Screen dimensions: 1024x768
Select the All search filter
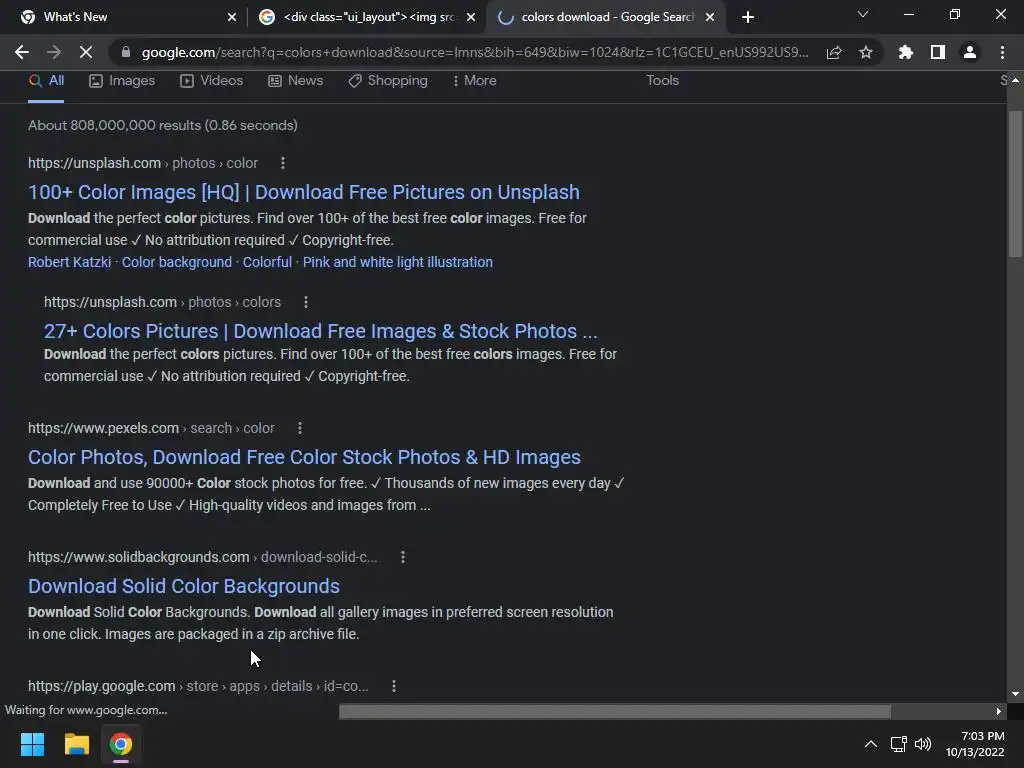point(46,81)
